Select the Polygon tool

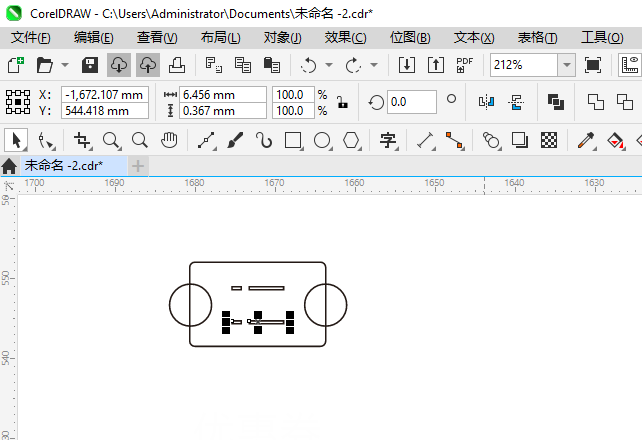tap(352, 141)
